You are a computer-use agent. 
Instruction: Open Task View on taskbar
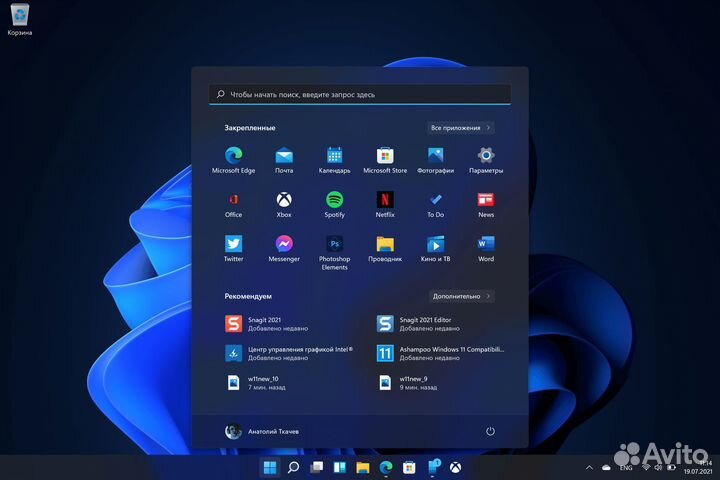pos(316,468)
